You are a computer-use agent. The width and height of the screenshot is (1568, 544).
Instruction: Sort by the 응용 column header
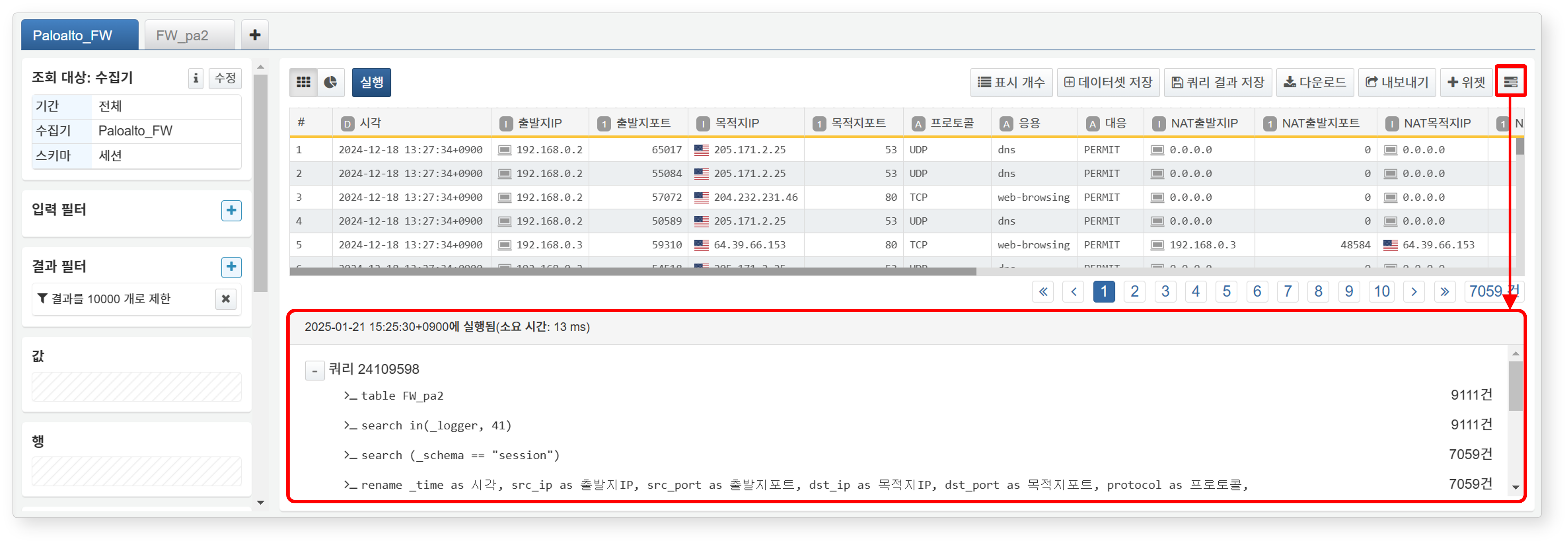pyautogui.click(x=1035, y=123)
